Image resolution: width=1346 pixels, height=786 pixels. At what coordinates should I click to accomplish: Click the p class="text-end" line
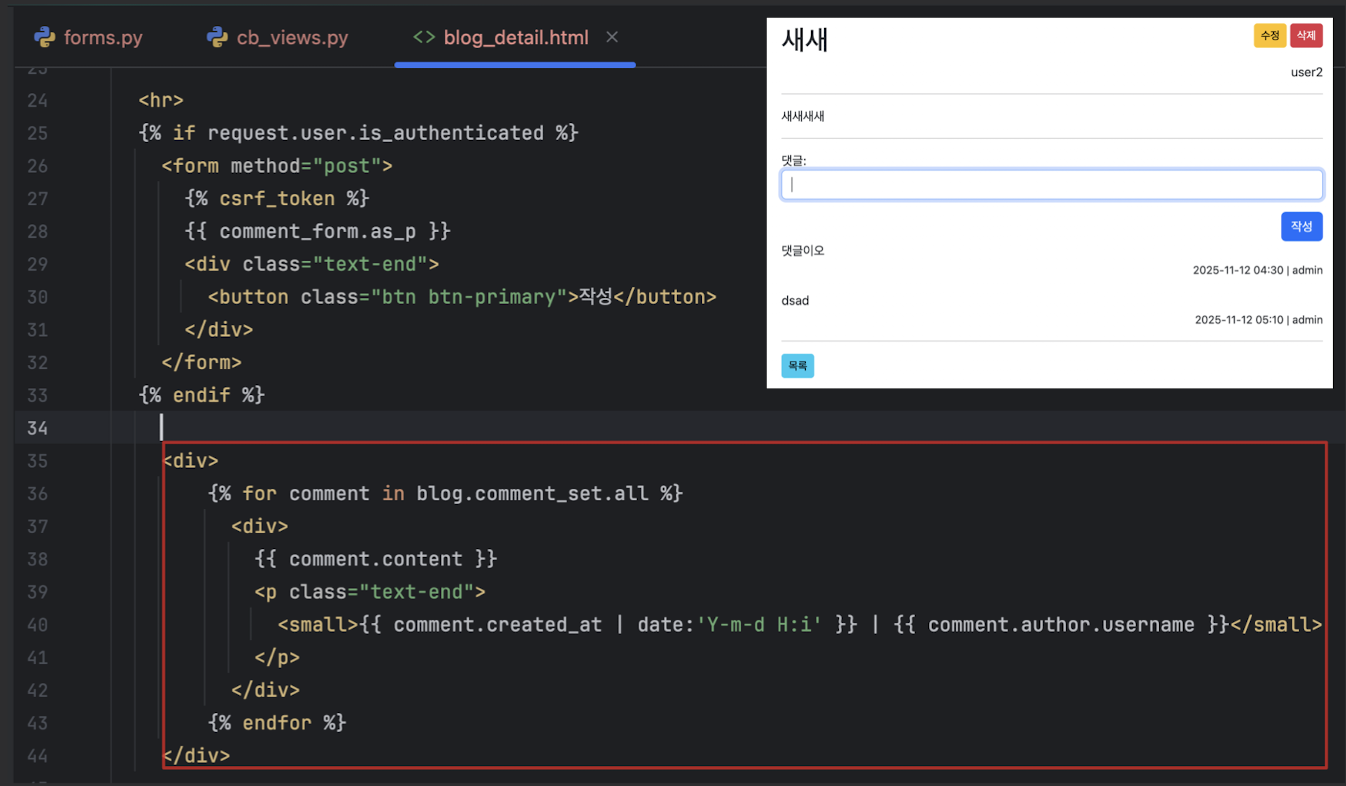coord(370,592)
